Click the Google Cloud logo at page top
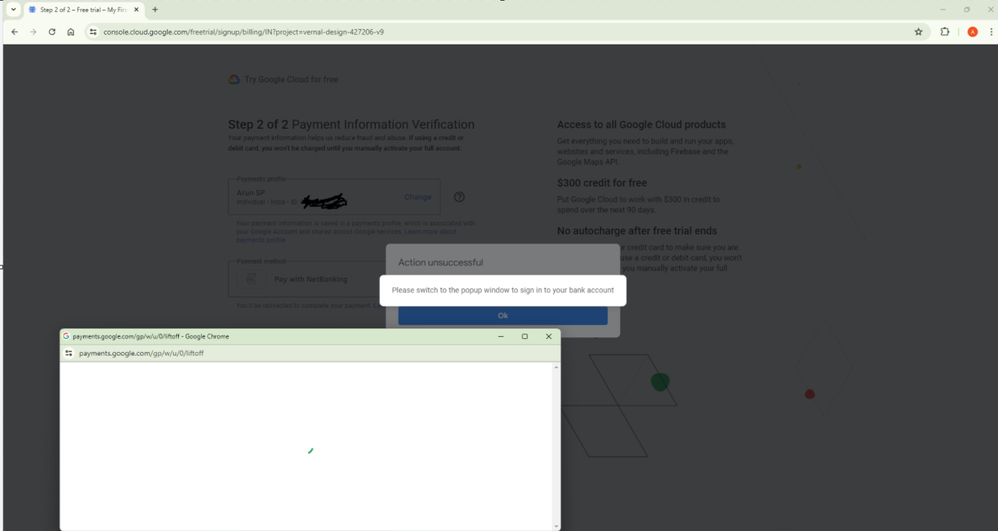Screen dimensions: 998x531 [x=234, y=80]
